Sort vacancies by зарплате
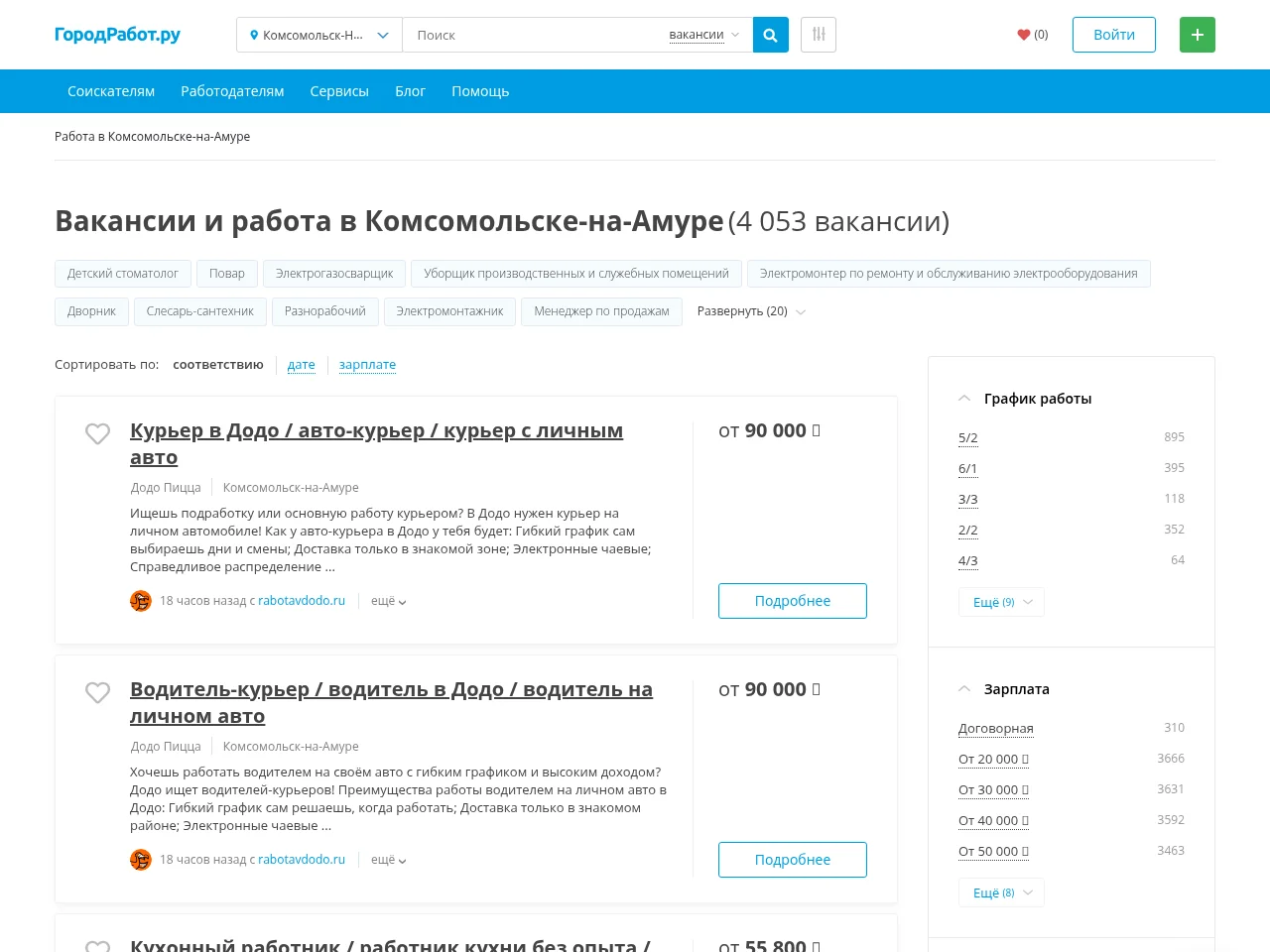Screen dimensions: 1270x952 [367, 365]
